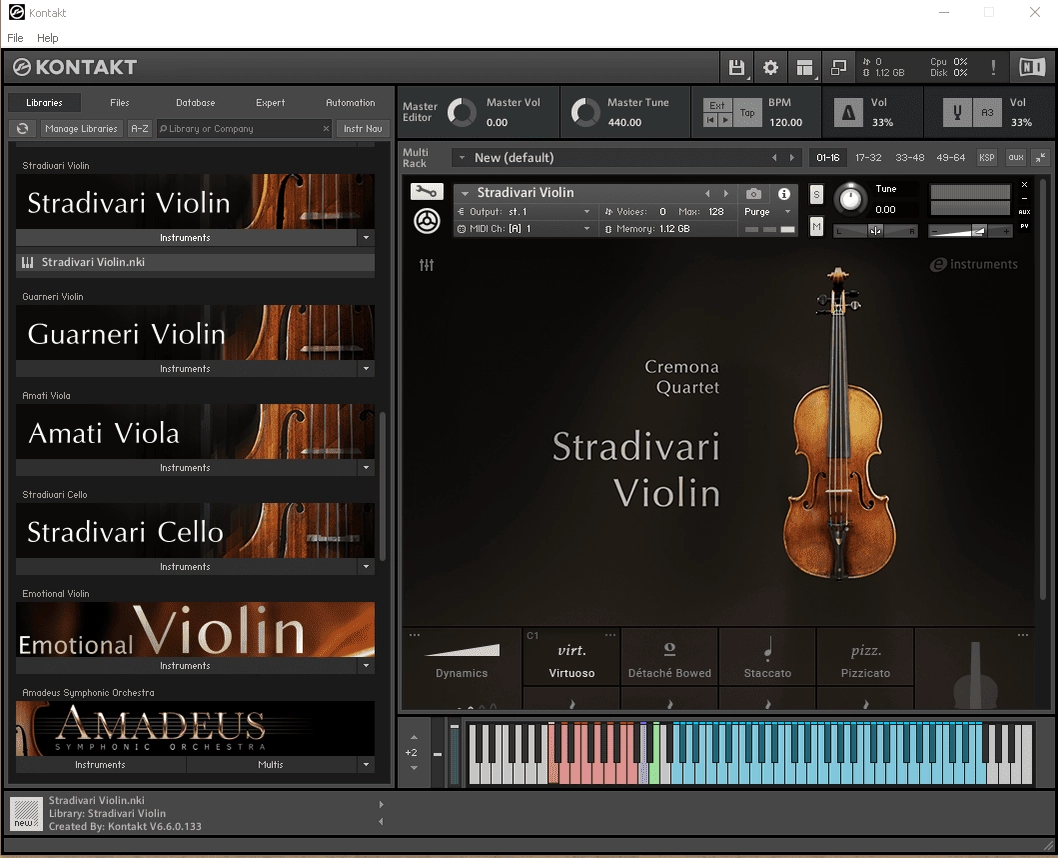Select the Staccato articulation

(767, 658)
